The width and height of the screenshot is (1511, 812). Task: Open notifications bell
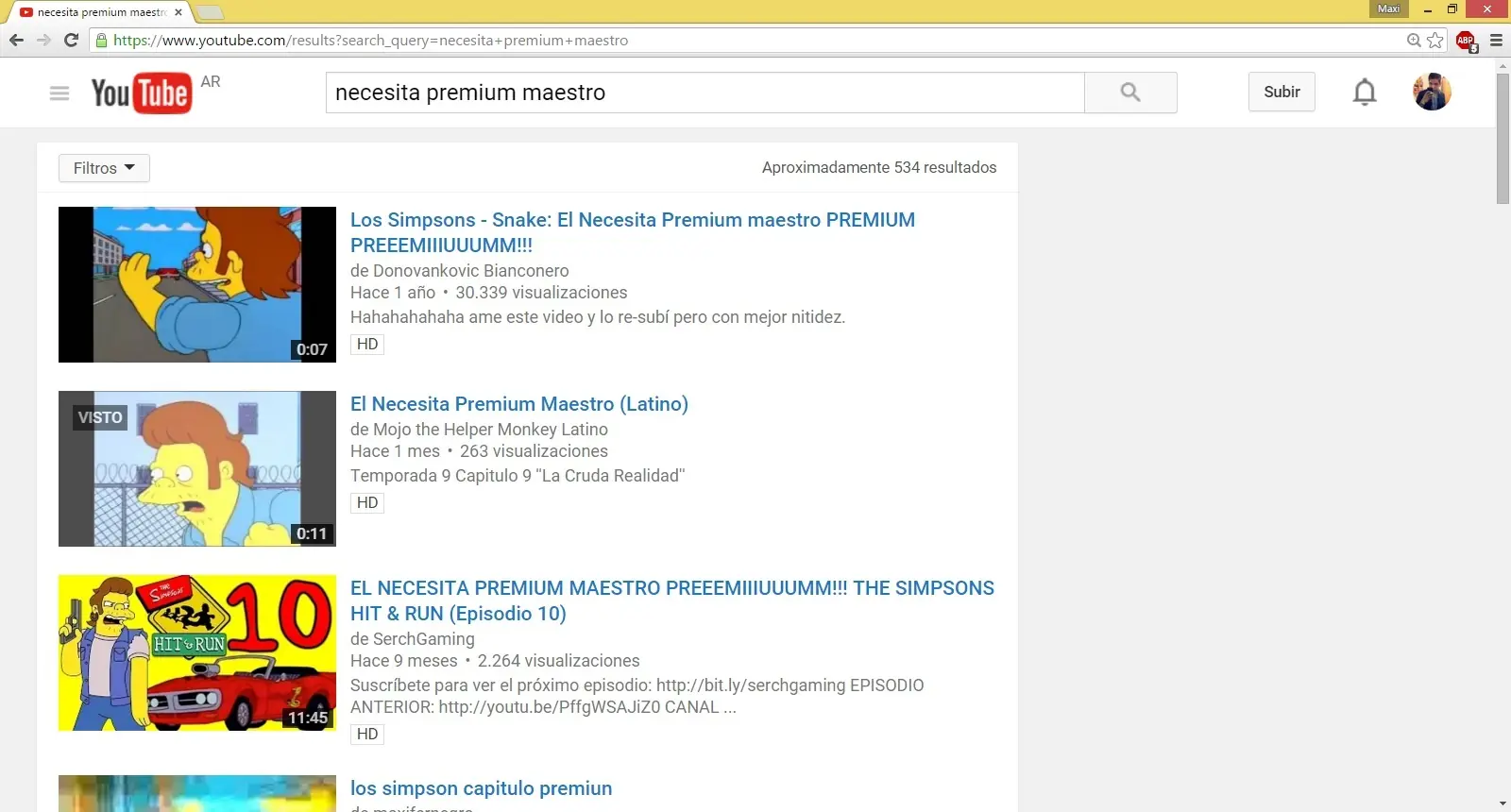(x=1365, y=92)
